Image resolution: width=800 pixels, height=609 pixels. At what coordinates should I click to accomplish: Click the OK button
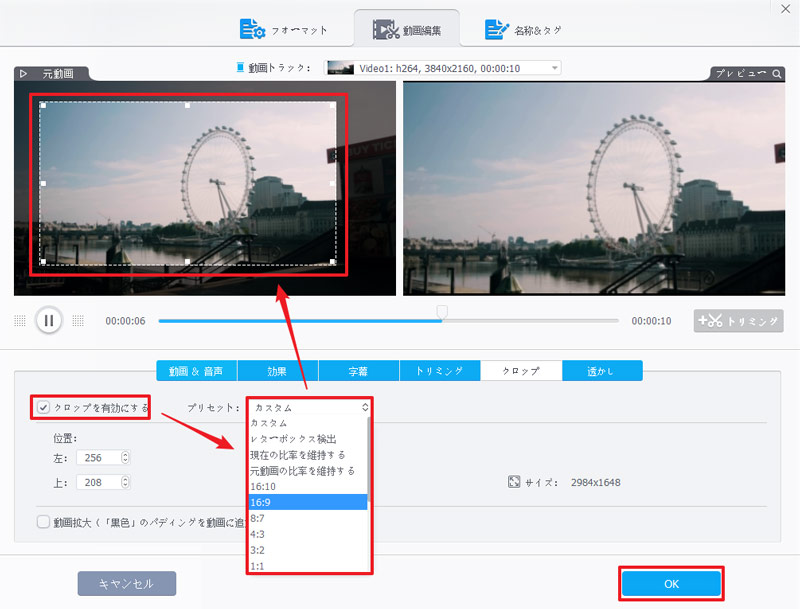[x=671, y=583]
